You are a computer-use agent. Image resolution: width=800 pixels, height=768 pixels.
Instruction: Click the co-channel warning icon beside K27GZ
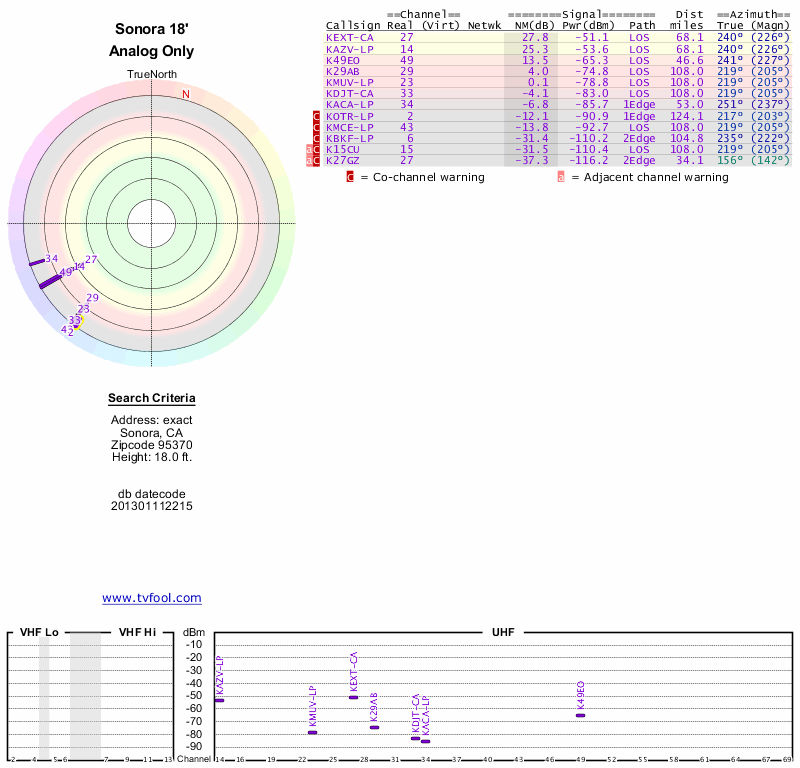[317, 160]
